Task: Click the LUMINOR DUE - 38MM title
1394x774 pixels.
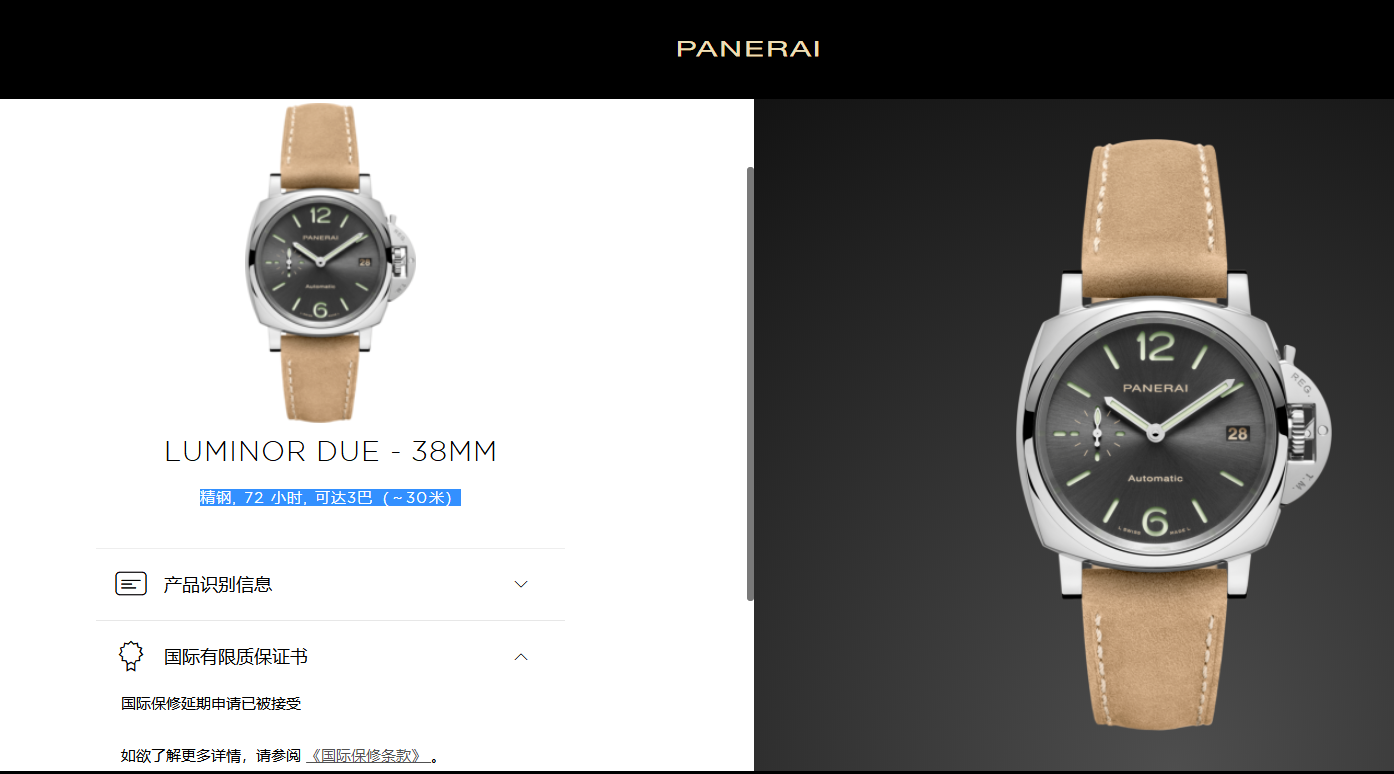Action: 331,452
